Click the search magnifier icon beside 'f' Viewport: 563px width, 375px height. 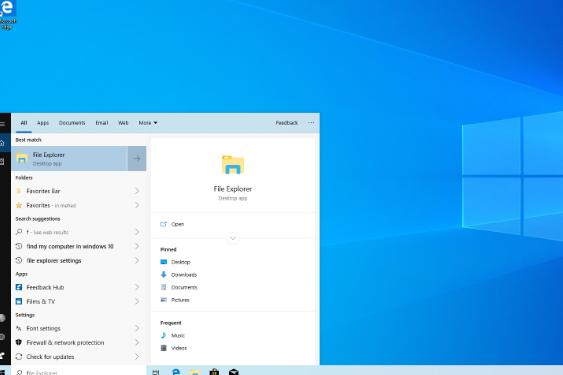pos(19,232)
